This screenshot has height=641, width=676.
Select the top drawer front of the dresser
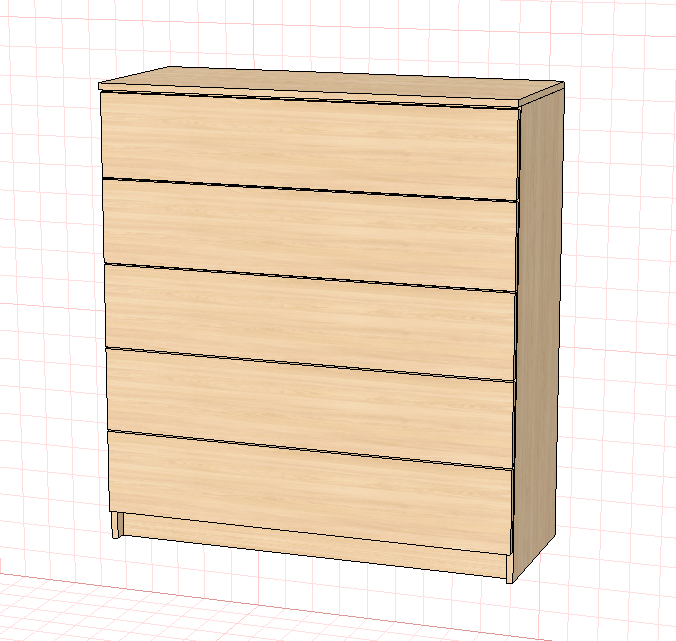310,146
